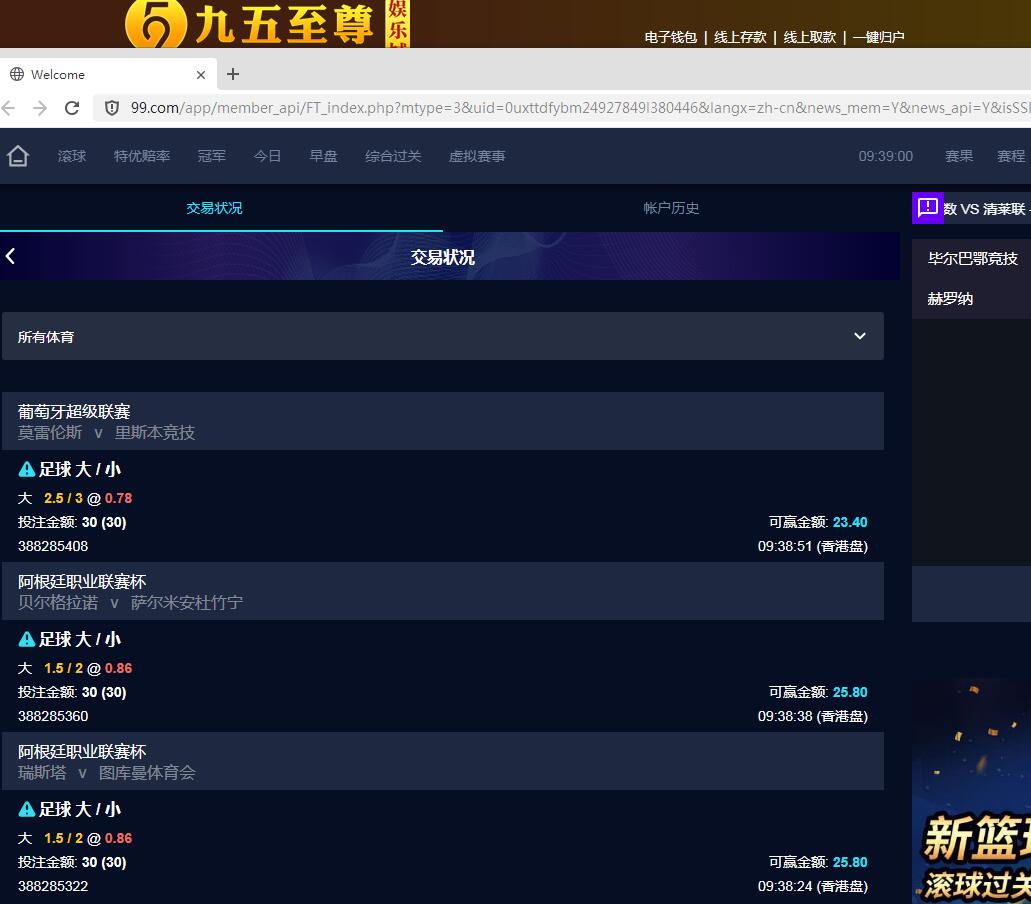Click the 新篮球 滚球过关 promo banner
The width and height of the screenshot is (1031, 904).
[x=971, y=791]
